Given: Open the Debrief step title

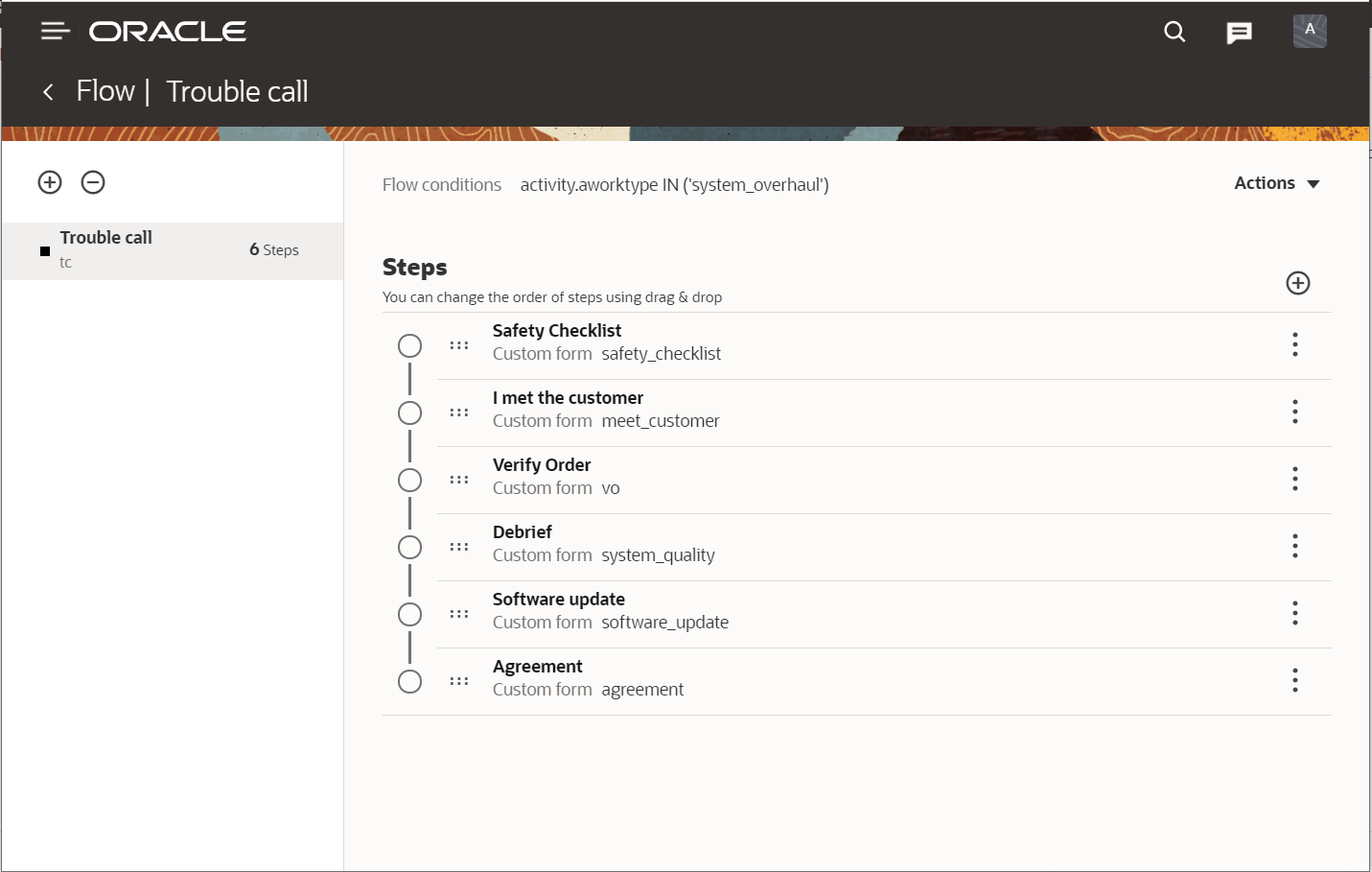Looking at the screenshot, I should [x=523, y=532].
